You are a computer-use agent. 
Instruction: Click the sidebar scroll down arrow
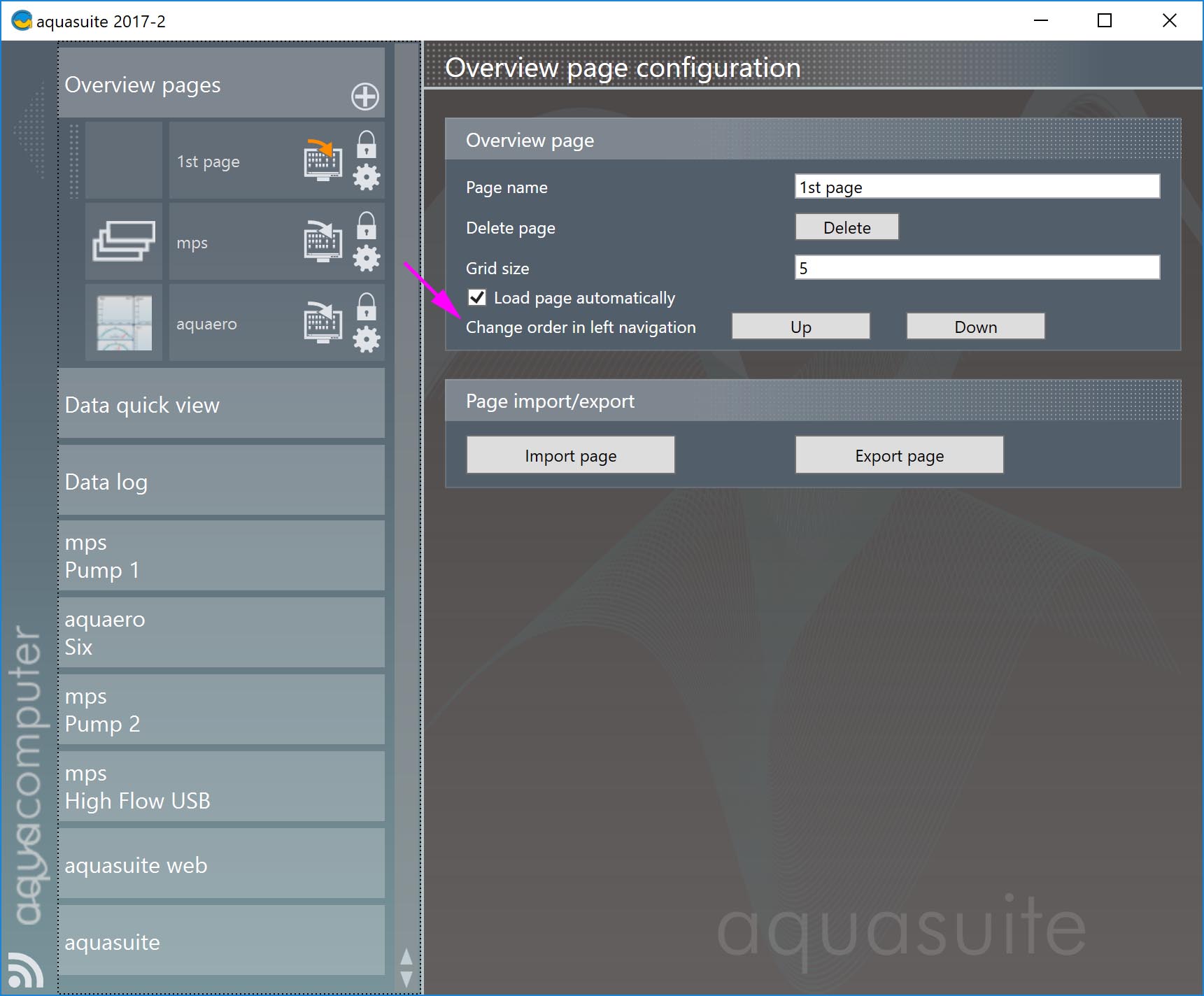pos(406,978)
